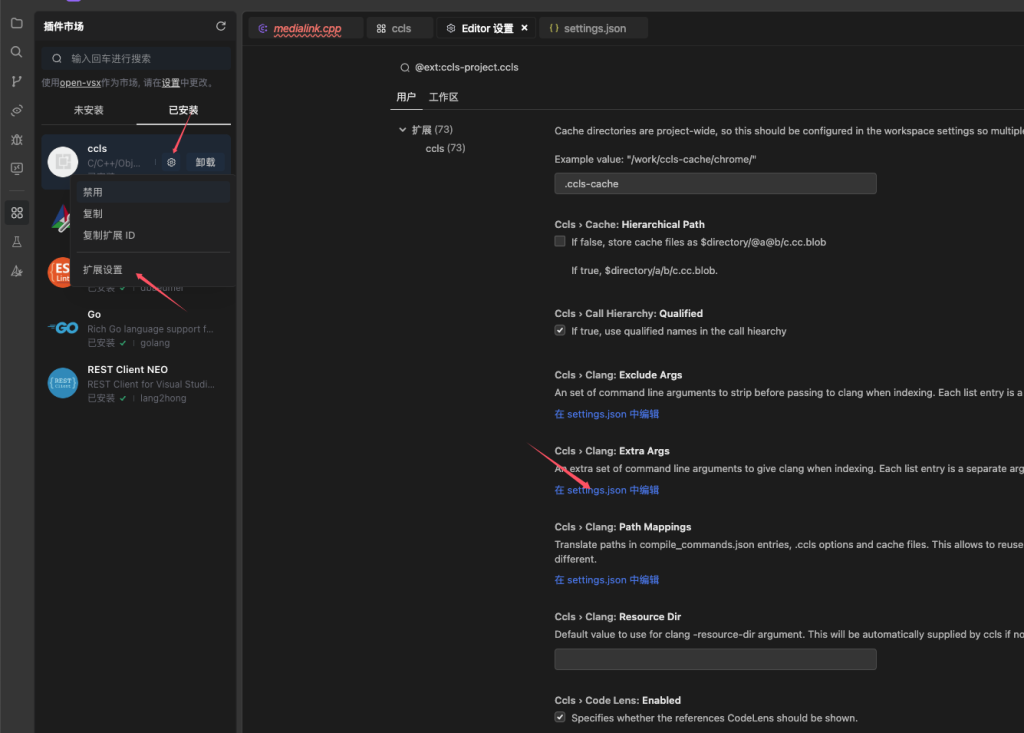Edit Extra Args in settings.json link
Image resolution: width=1024 pixels, height=733 pixels.
(x=607, y=490)
